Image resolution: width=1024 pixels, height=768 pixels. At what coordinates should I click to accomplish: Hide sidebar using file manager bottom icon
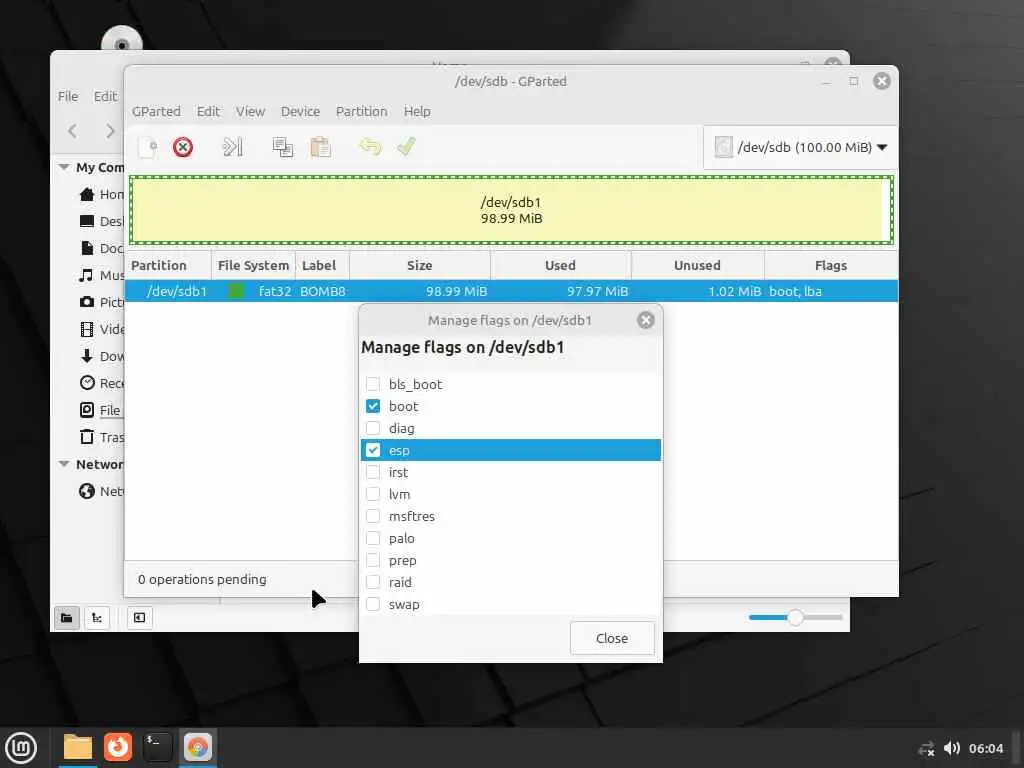click(x=140, y=618)
